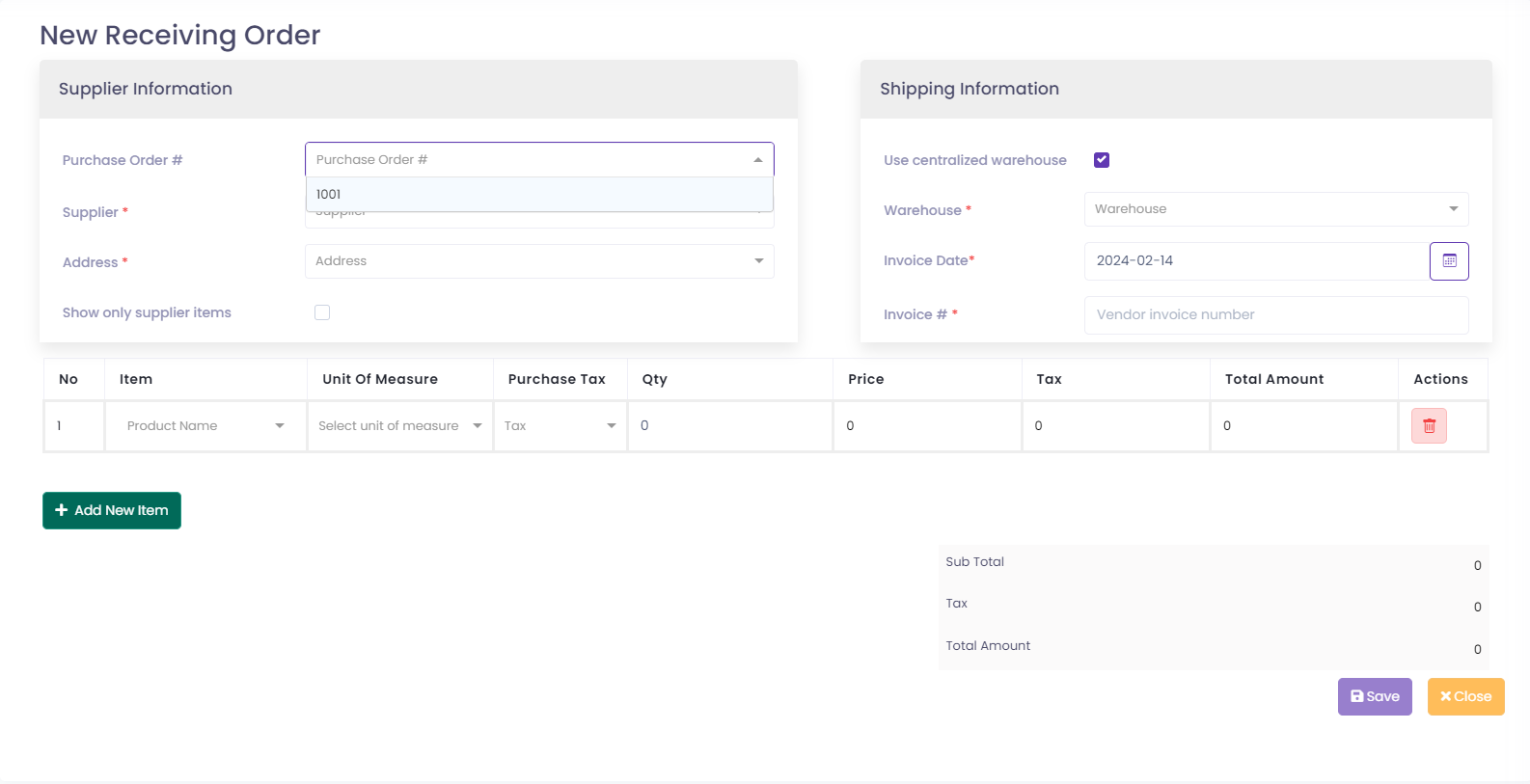Save the receiving order
Image resolution: width=1530 pixels, height=784 pixels.
coord(1375,696)
